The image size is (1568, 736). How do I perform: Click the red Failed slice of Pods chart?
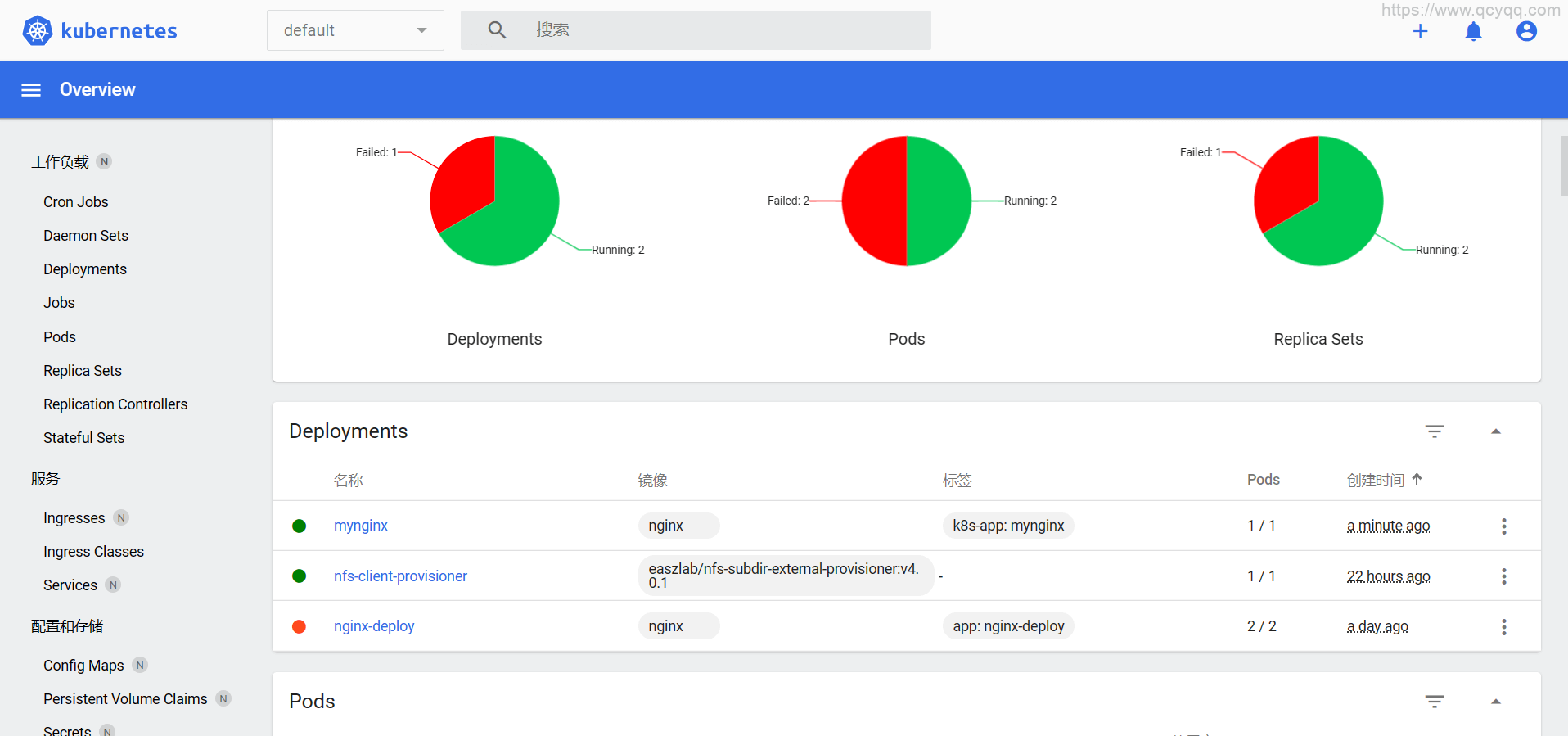click(872, 201)
